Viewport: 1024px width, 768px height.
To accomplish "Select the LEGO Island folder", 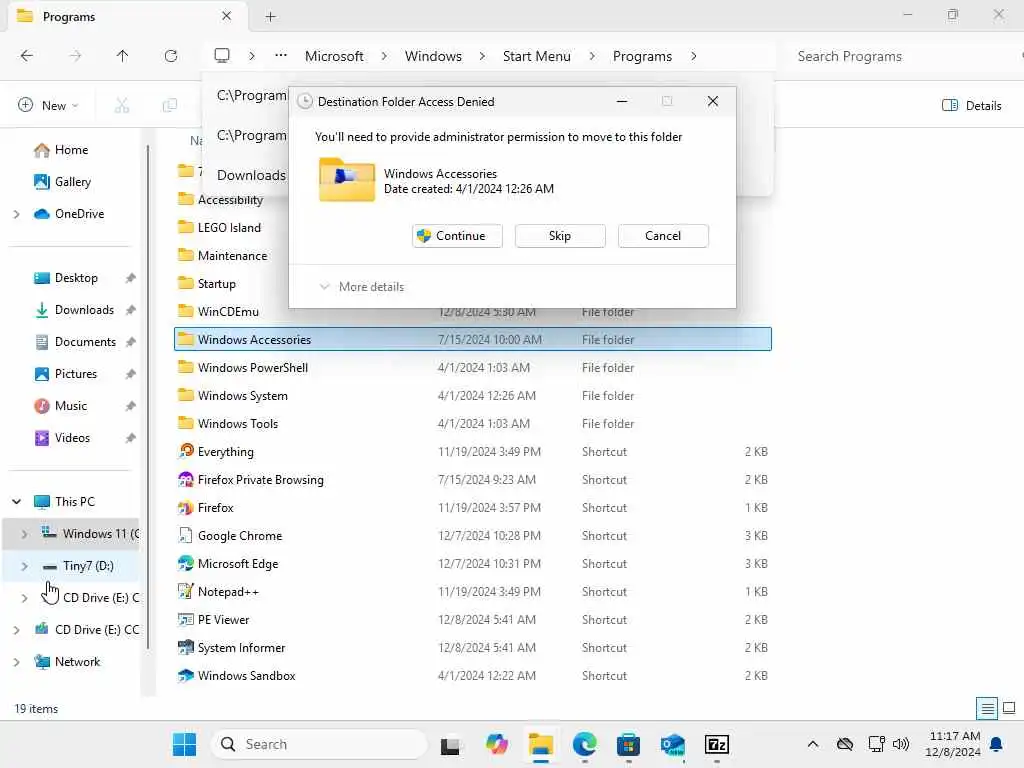I will pos(229,227).
